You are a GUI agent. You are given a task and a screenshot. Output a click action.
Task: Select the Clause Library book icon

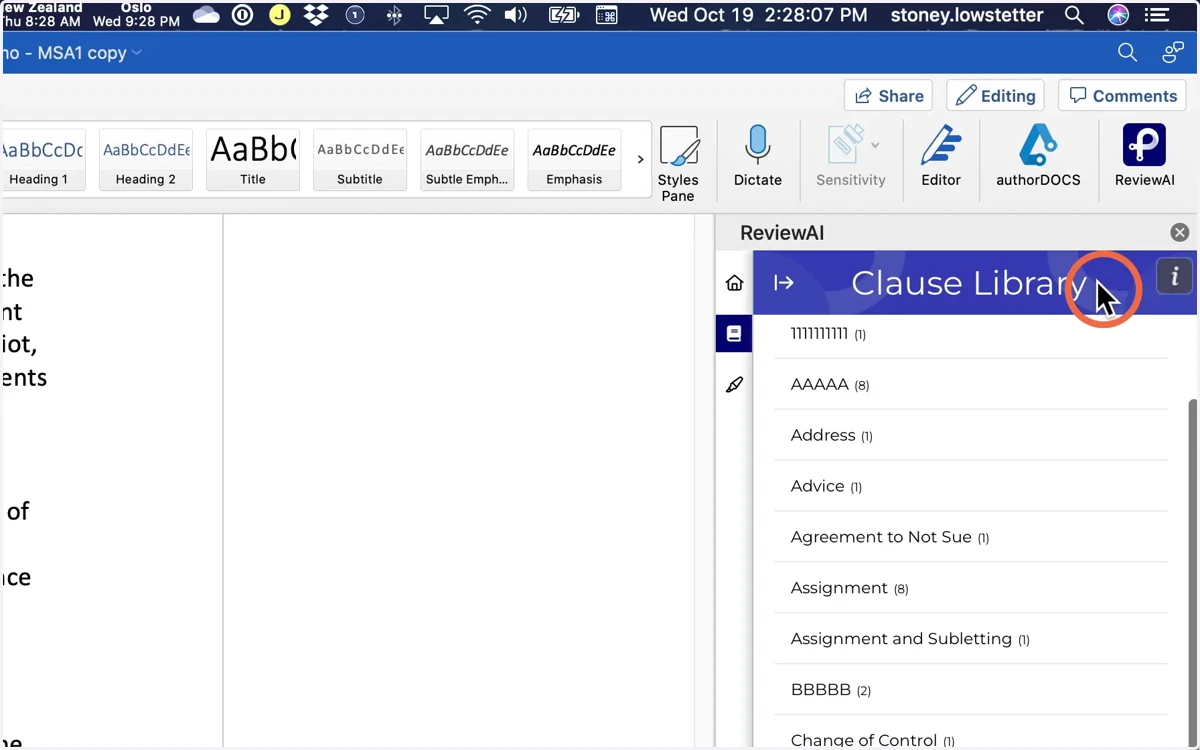point(734,334)
